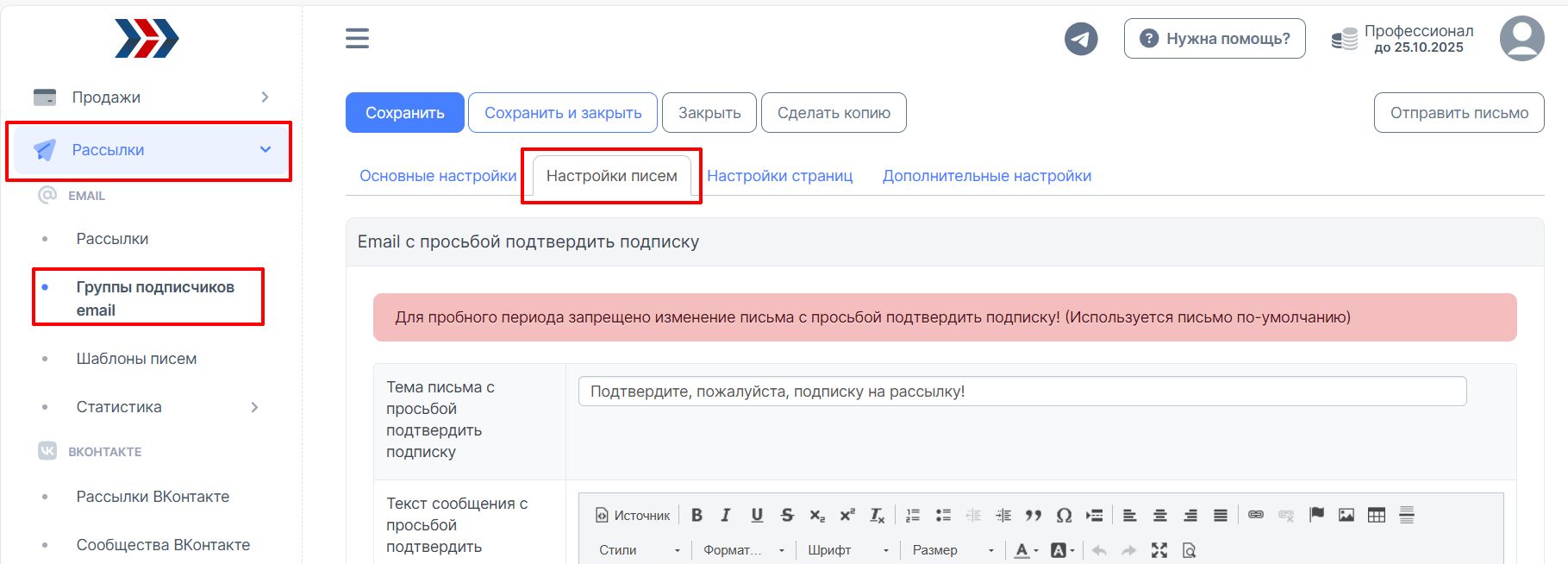
Task: Preview the document with magnifier icon
Action: click(x=1190, y=550)
